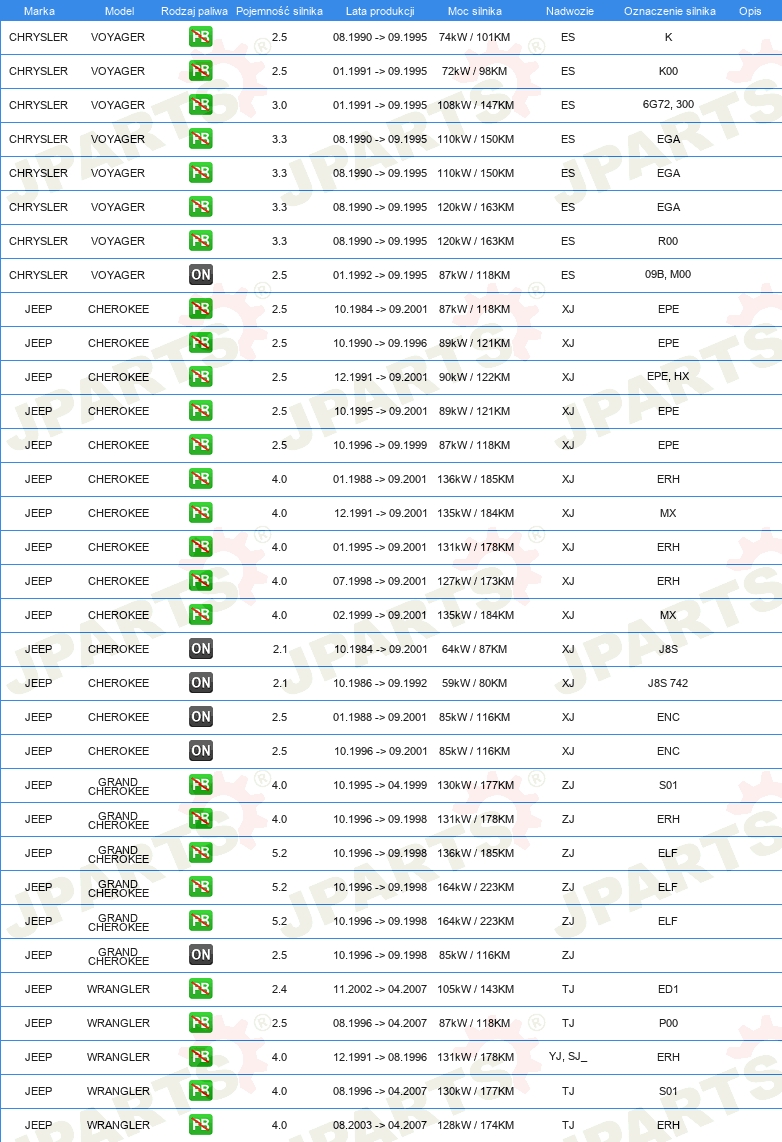Click diesel ON icon in Cherokee 10.1996 ENC row
The height and width of the screenshot is (1142, 782).
(x=200, y=750)
